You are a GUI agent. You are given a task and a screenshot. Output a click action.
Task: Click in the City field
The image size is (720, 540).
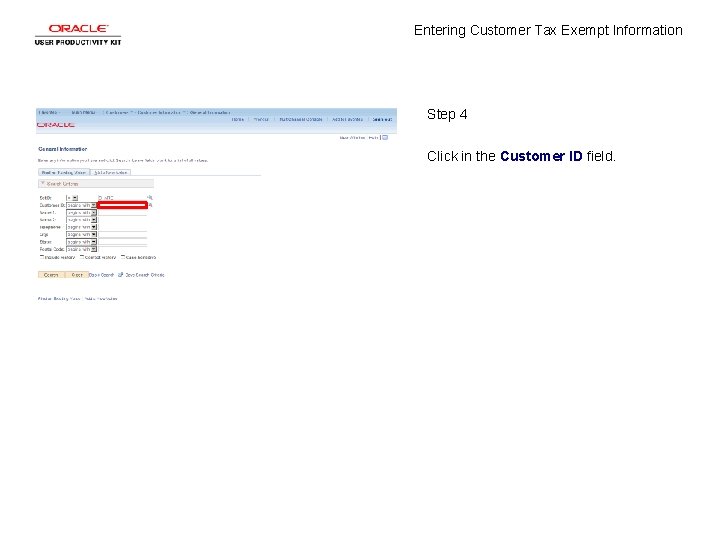(122, 235)
